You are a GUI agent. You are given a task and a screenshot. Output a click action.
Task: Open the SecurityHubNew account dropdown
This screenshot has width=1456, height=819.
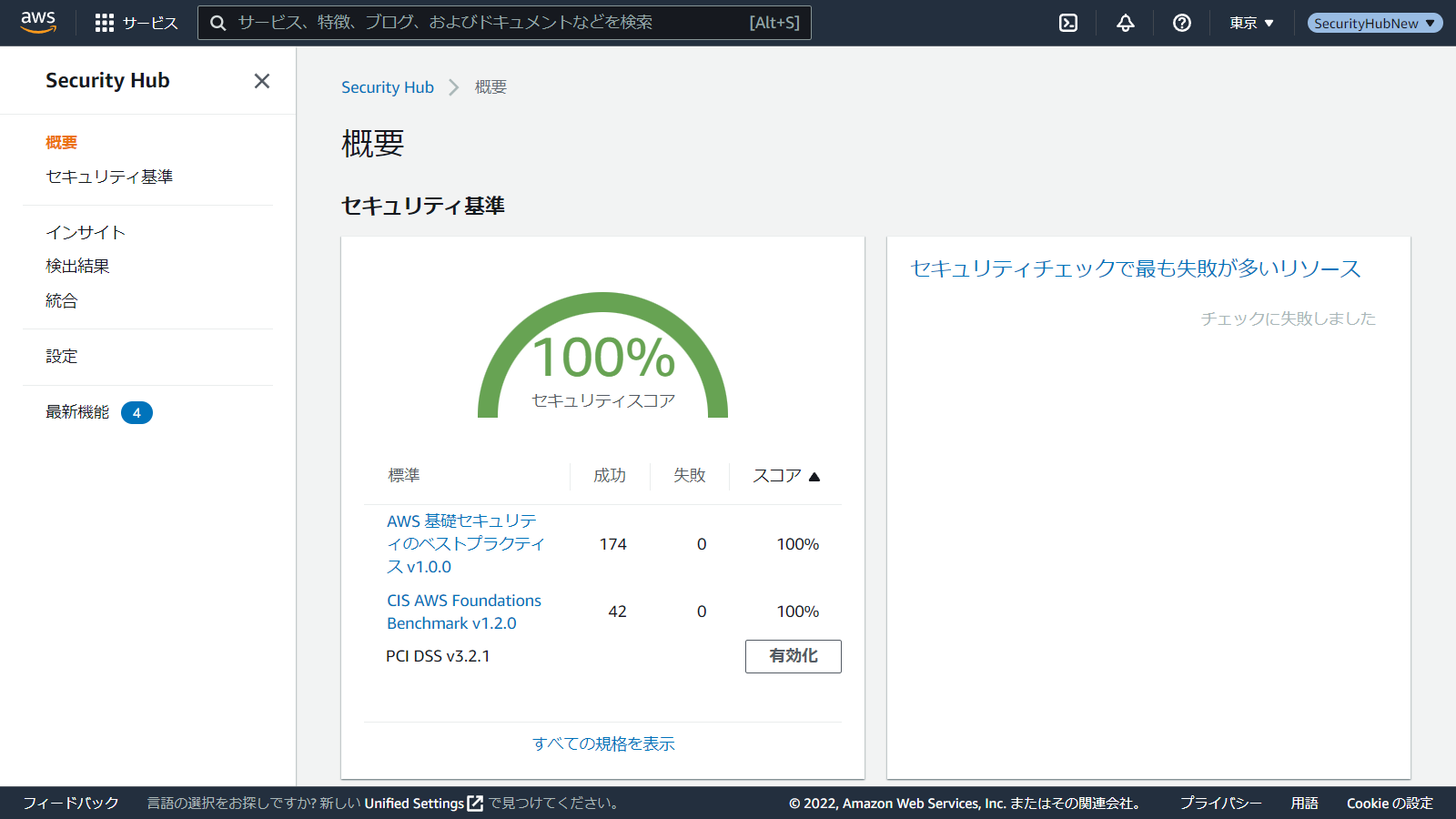tap(1374, 23)
